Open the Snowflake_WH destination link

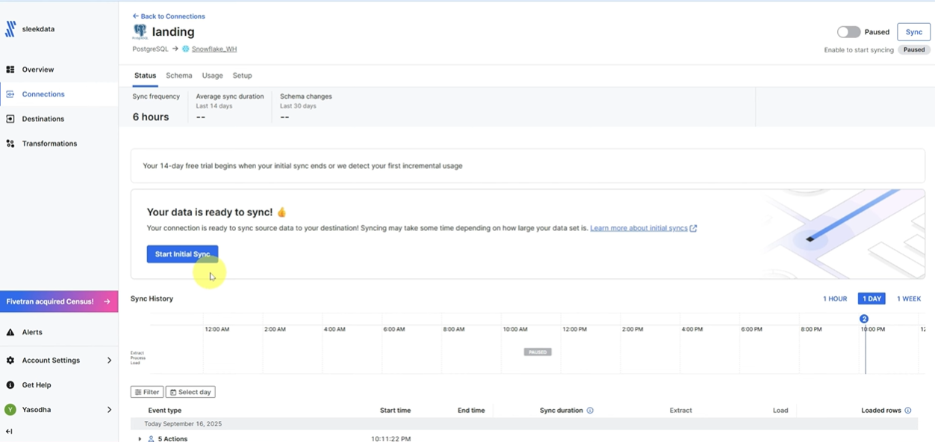(214, 49)
